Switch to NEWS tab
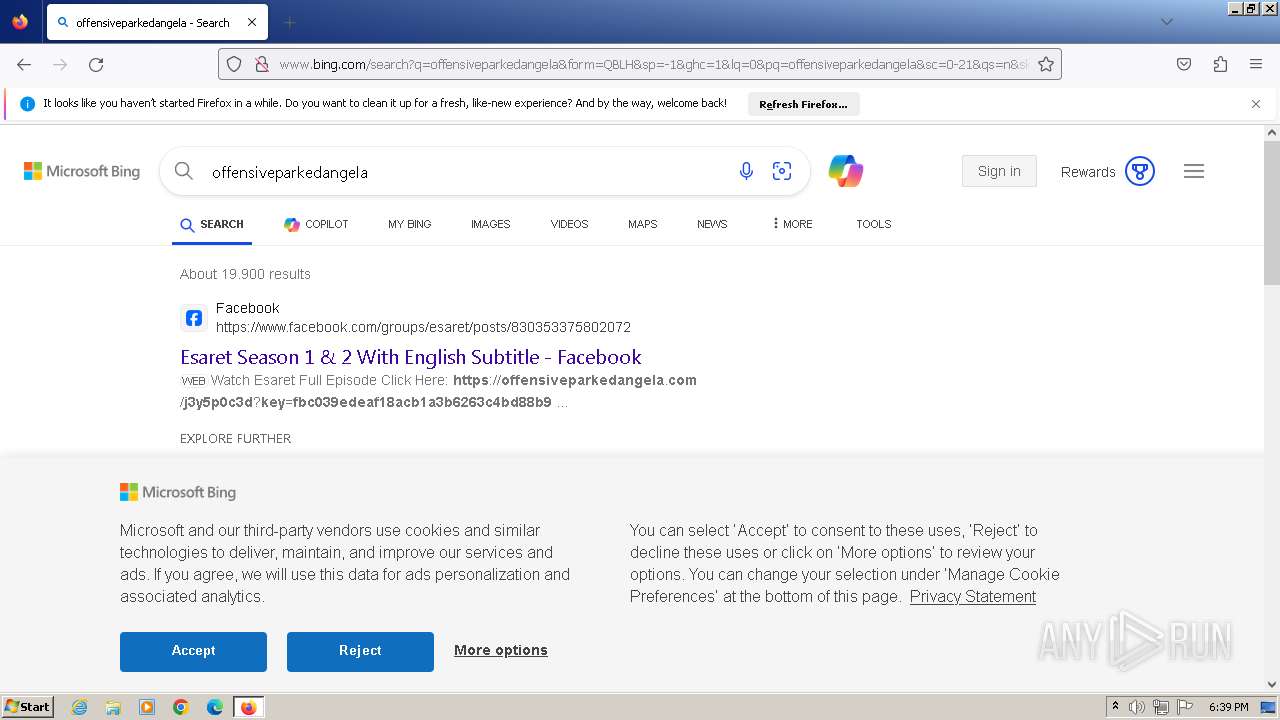 tap(712, 224)
